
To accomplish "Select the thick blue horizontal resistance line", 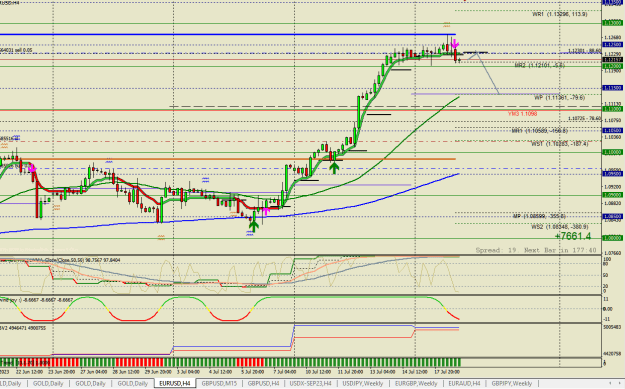I will coord(227,35).
